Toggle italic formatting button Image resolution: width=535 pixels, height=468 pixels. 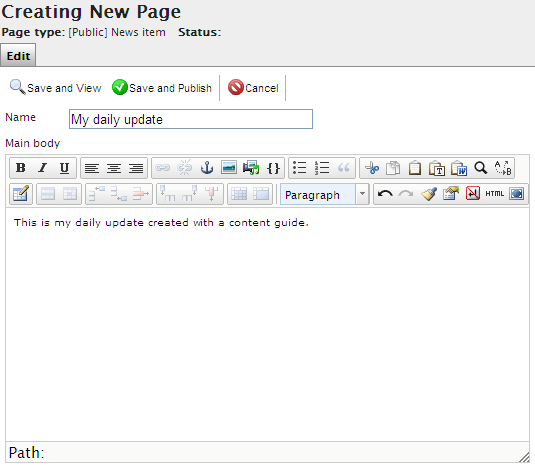click(x=43, y=168)
